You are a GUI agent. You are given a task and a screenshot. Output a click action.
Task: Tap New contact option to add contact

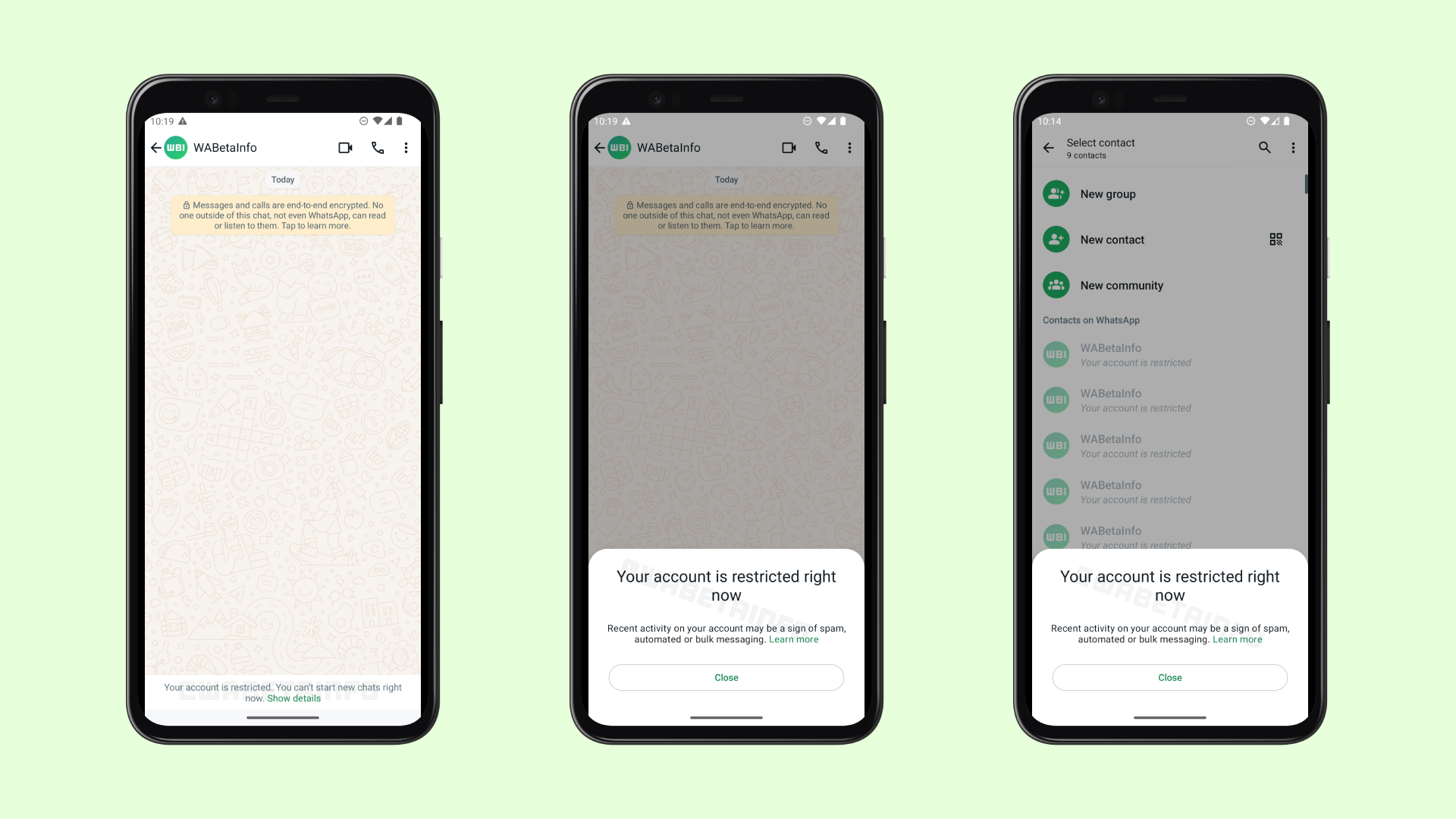[1112, 239]
